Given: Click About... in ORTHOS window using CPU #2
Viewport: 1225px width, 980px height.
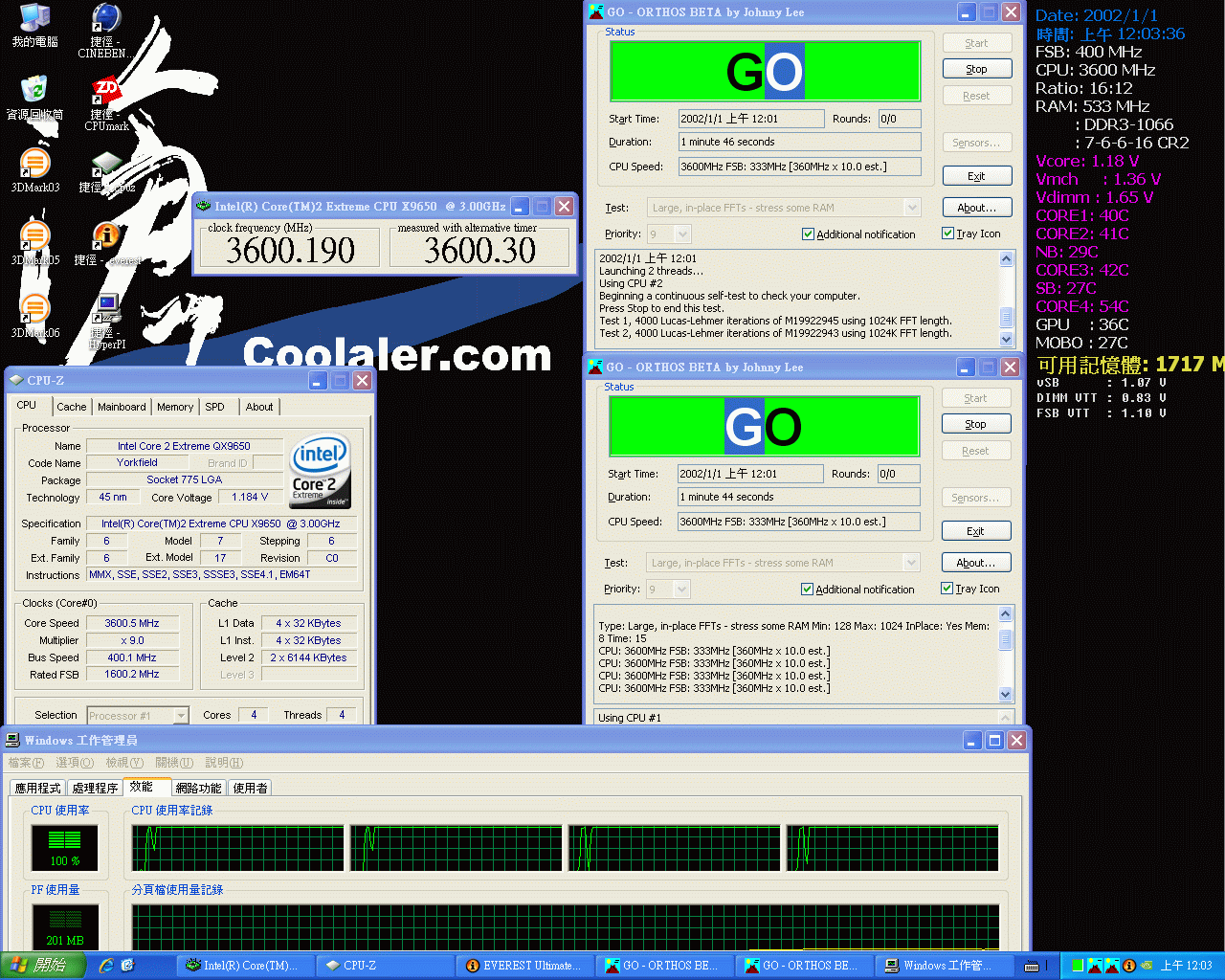Looking at the screenshot, I should pyautogui.click(x=977, y=208).
